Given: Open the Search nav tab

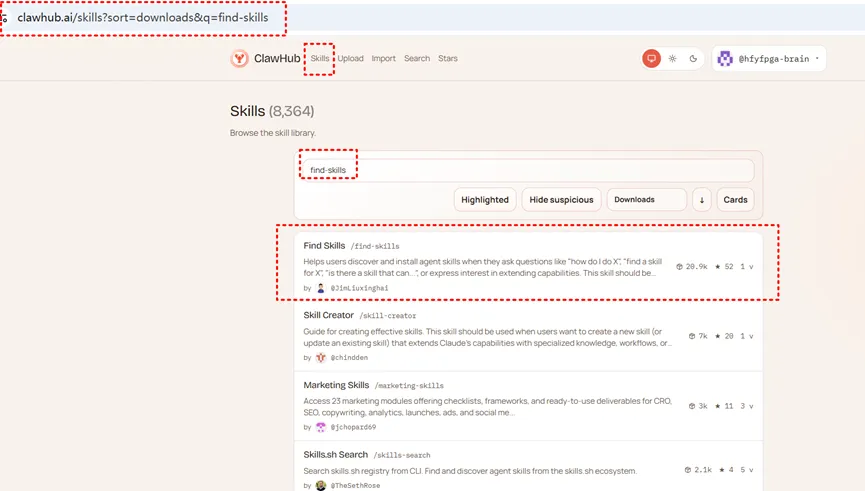Looking at the screenshot, I should coord(417,58).
